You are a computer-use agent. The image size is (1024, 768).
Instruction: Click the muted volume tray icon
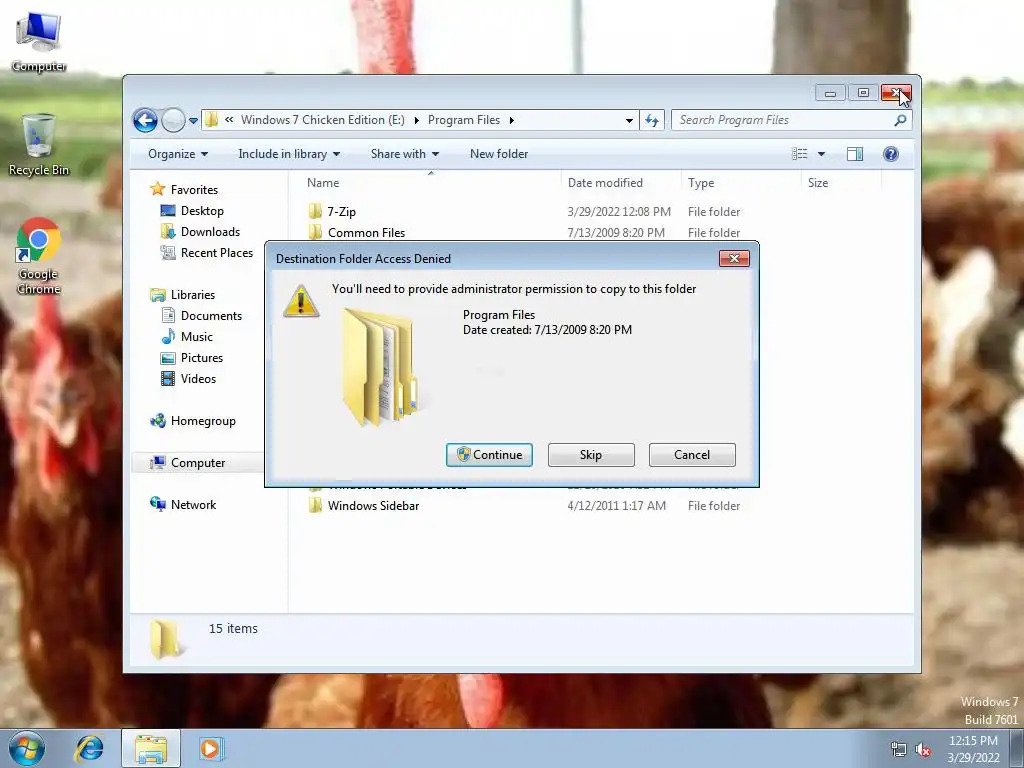923,750
